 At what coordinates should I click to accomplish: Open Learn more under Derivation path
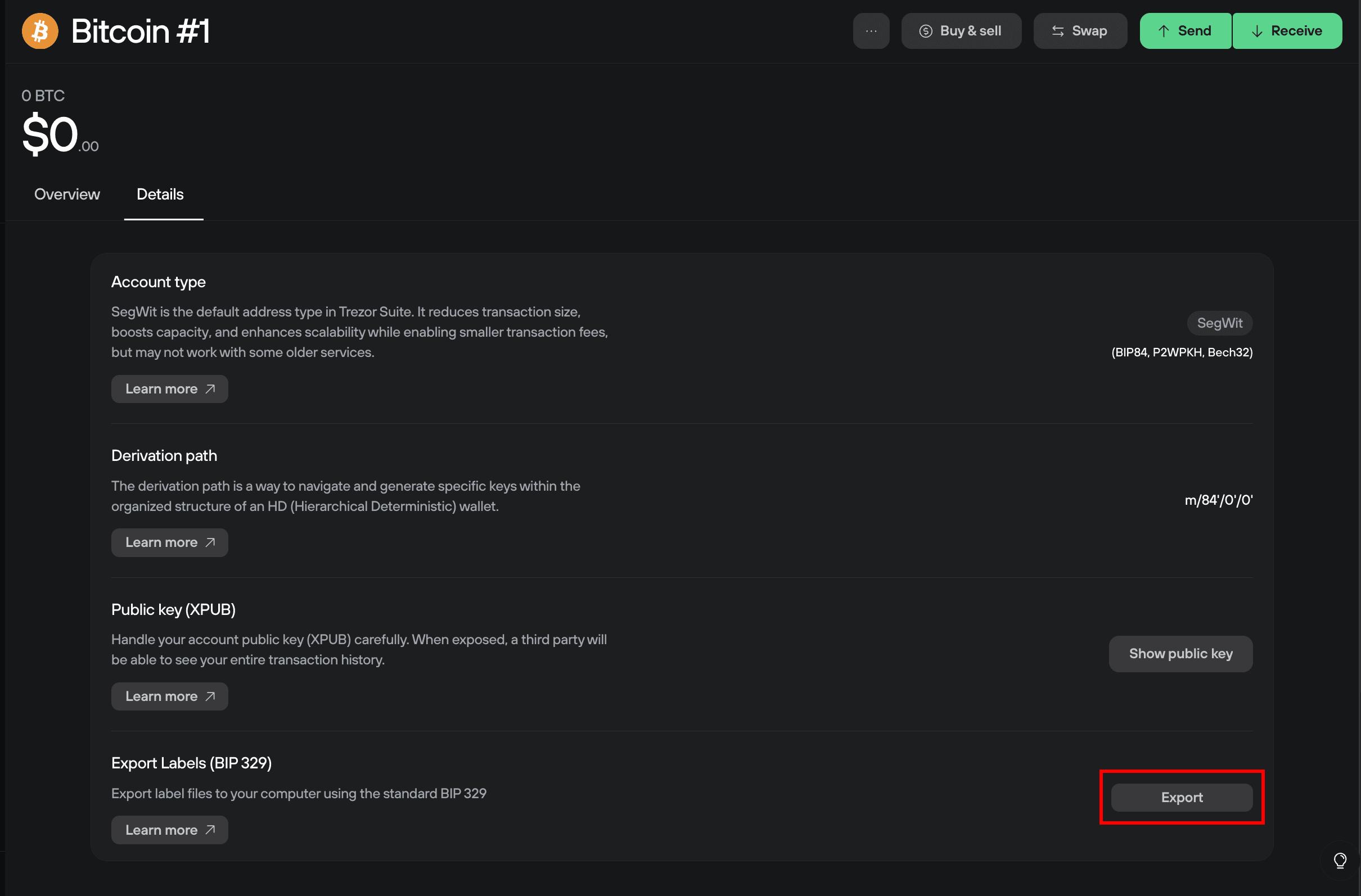click(169, 542)
